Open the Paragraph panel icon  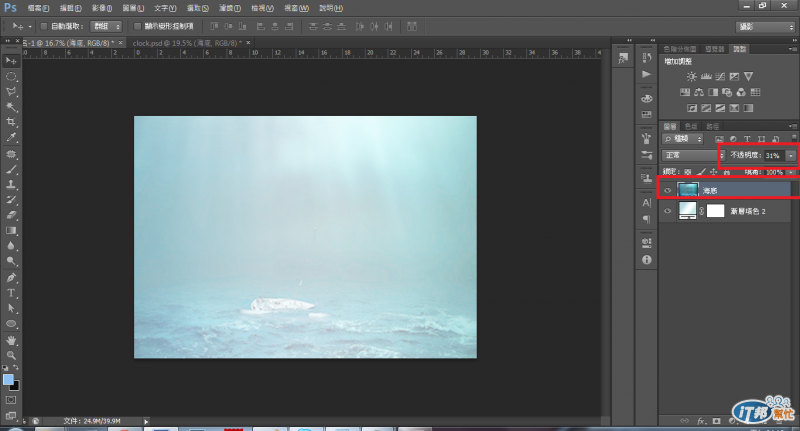pos(647,219)
